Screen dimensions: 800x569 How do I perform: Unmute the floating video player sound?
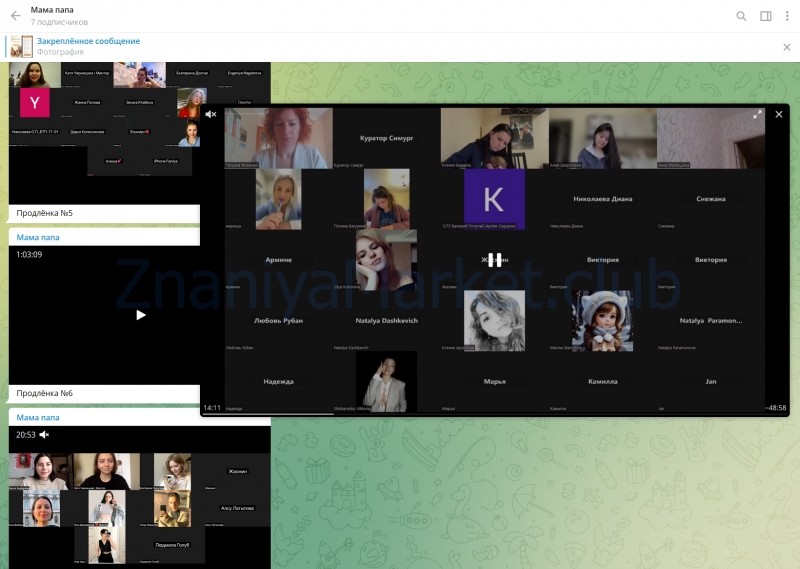(211, 115)
